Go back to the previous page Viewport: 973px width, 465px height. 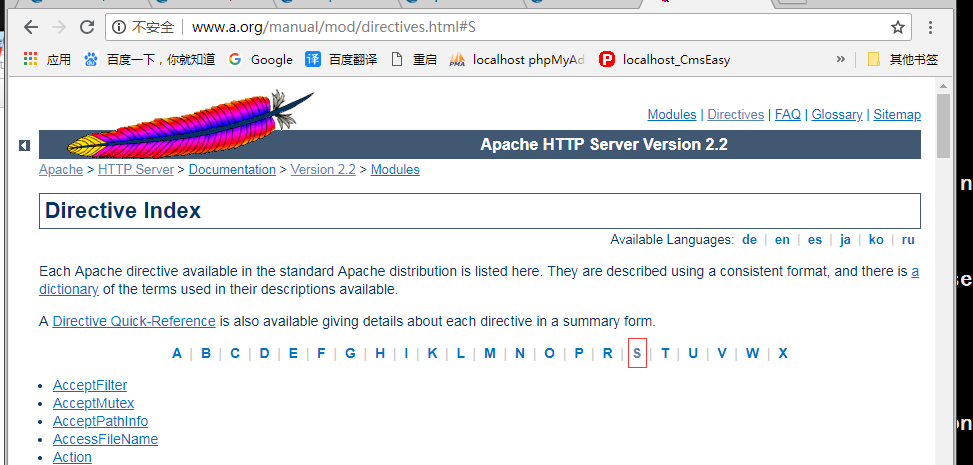click(x=30, y=27)
